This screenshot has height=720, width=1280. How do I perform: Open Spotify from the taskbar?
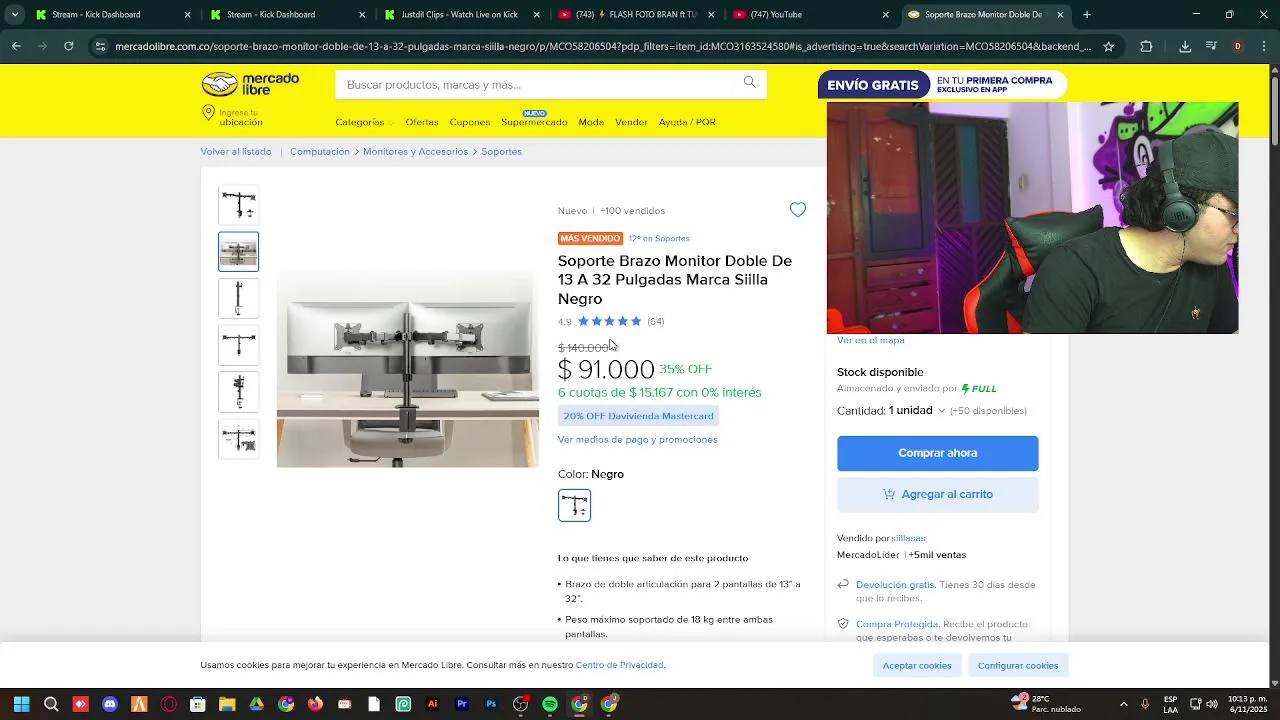(x=550, y=704)
